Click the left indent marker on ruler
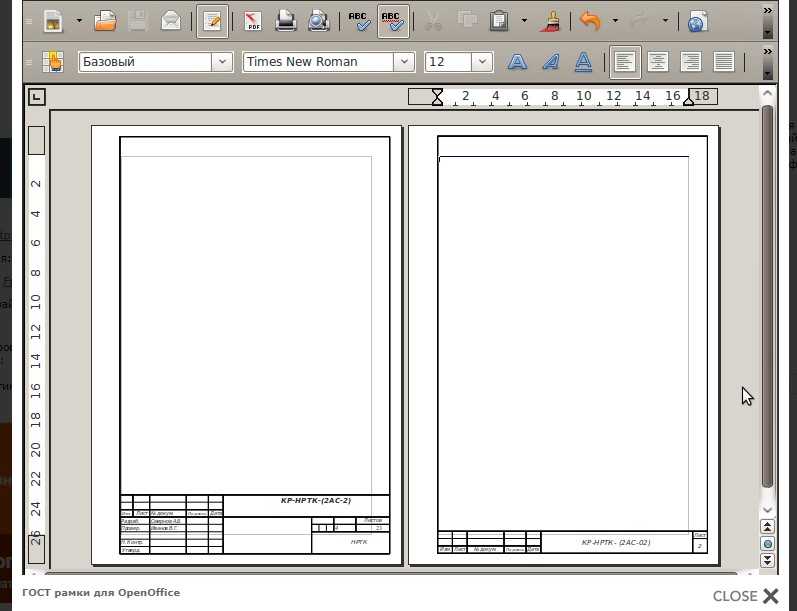The height and width of the screenshot is (611, 797). tap(437, 97)
